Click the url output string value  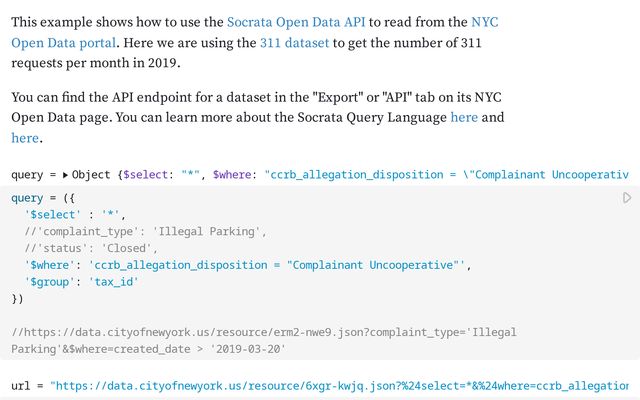coord(340,385)
